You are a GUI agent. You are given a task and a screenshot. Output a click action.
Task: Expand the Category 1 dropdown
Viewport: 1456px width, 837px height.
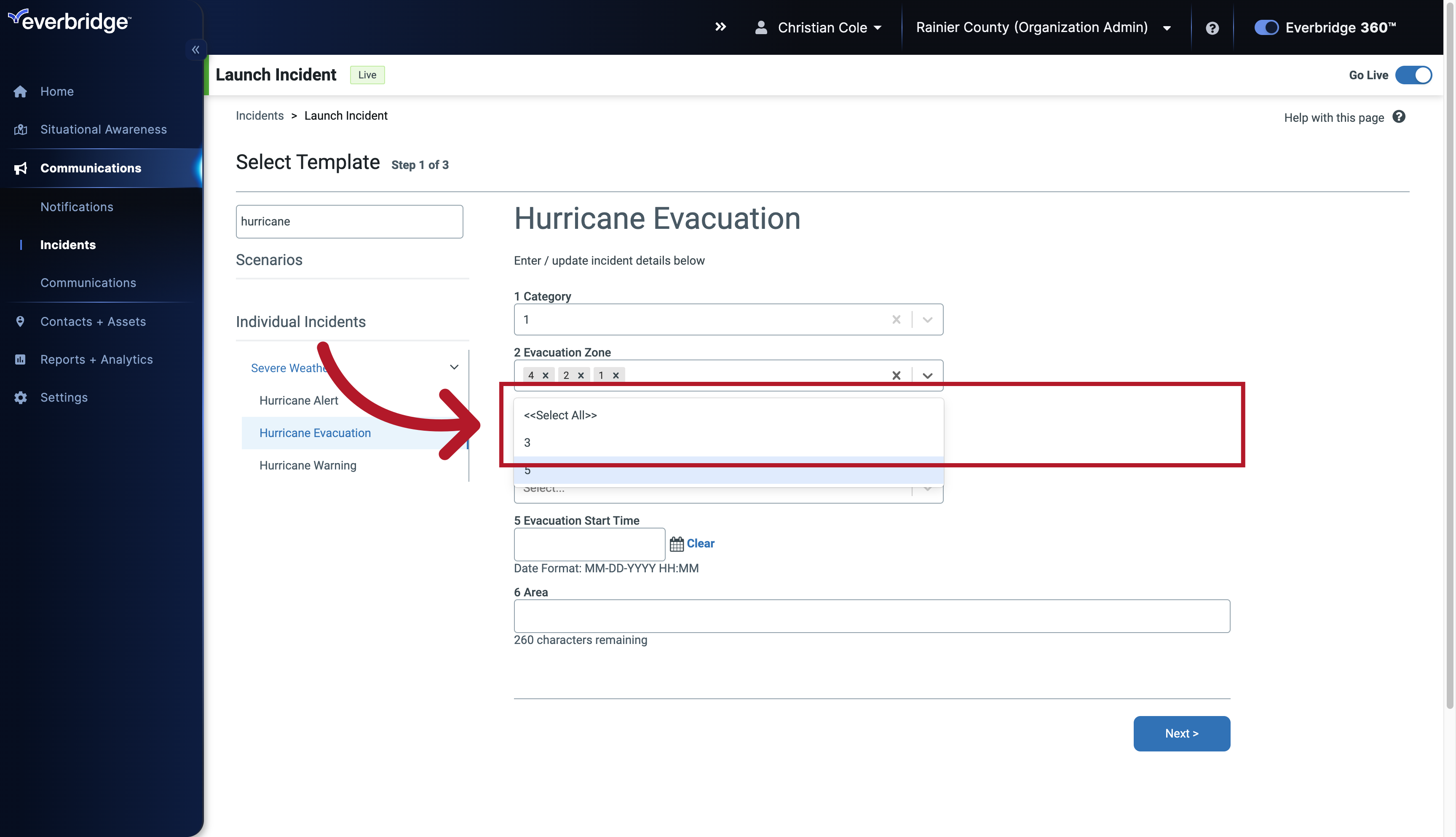pyautogui.click(x=926, y=319)
